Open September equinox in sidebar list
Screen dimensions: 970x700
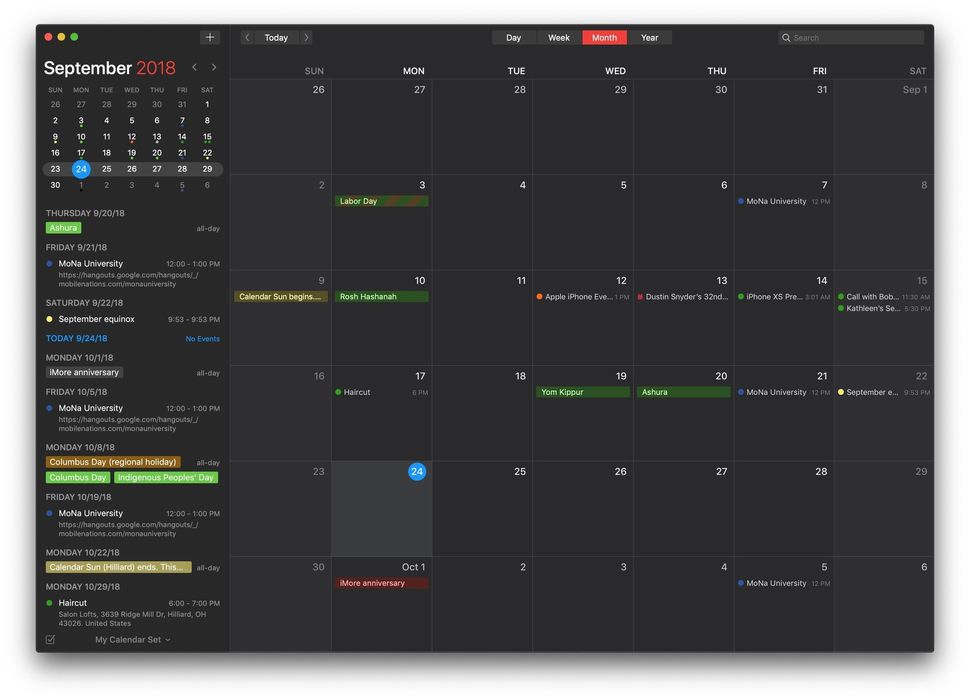(x=97, y=319)
